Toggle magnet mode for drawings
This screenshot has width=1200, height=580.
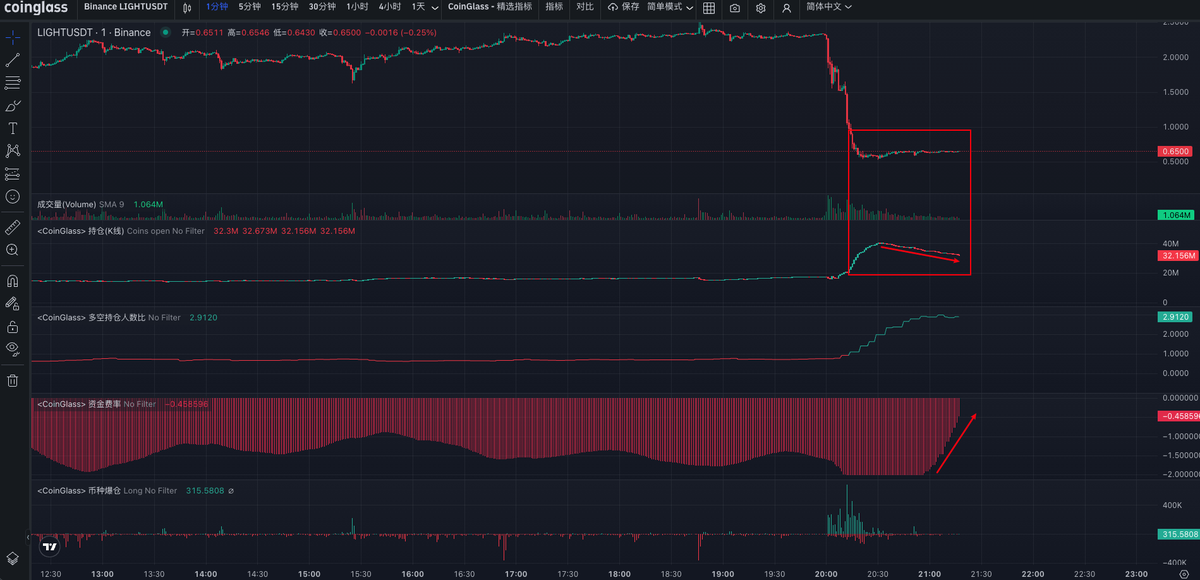click(13, 280)
